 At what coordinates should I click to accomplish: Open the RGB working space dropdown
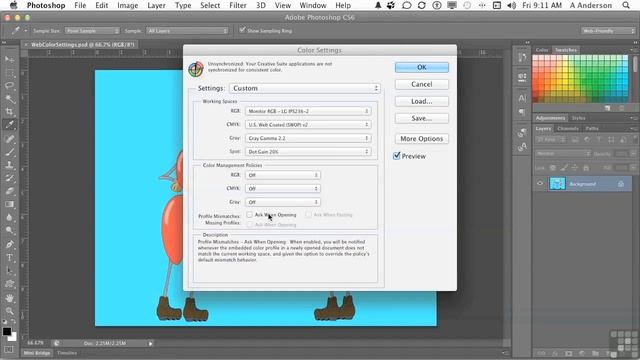pos(308,111)
